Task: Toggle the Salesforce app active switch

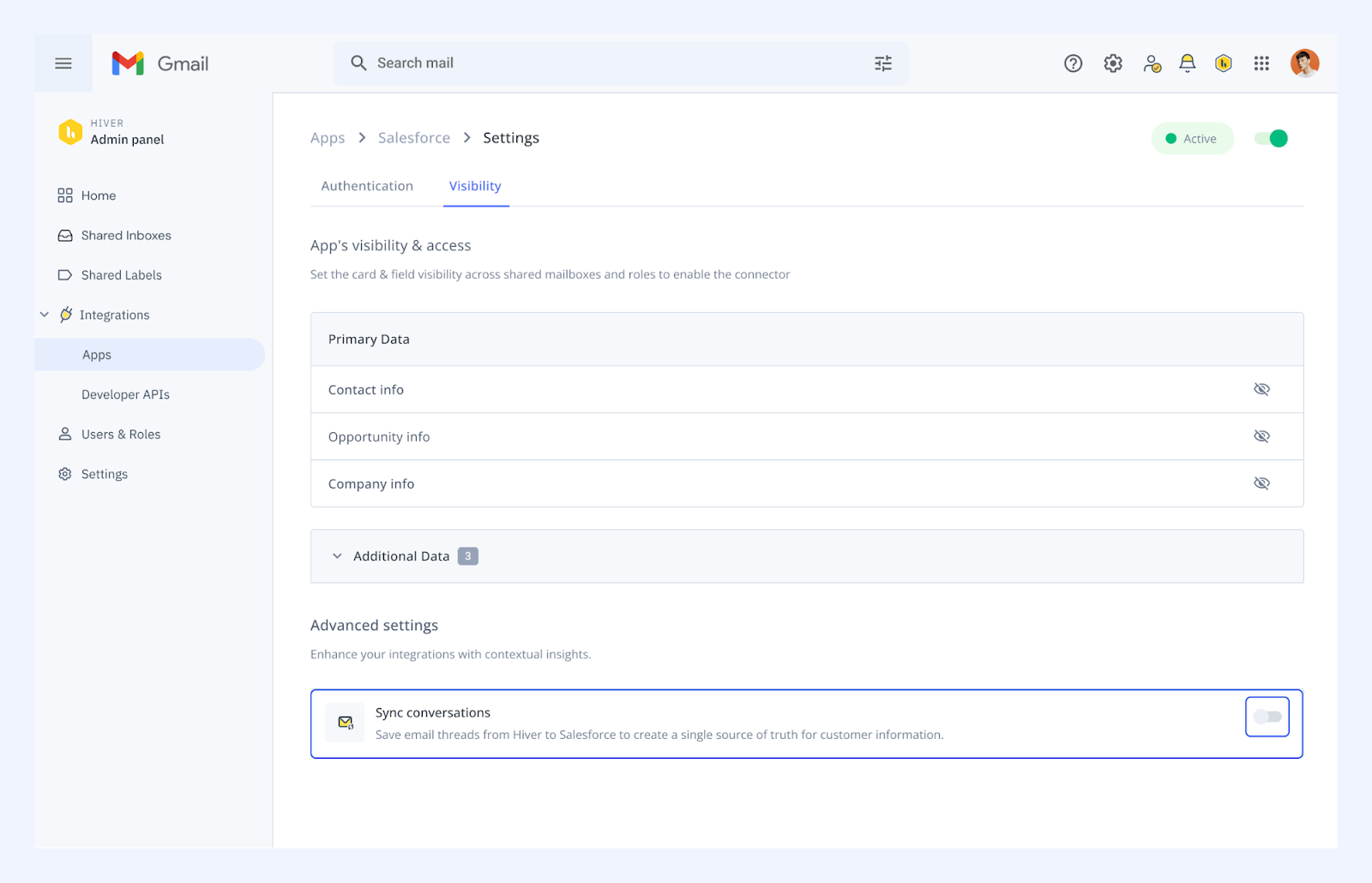Action: tap(1271, 139)
